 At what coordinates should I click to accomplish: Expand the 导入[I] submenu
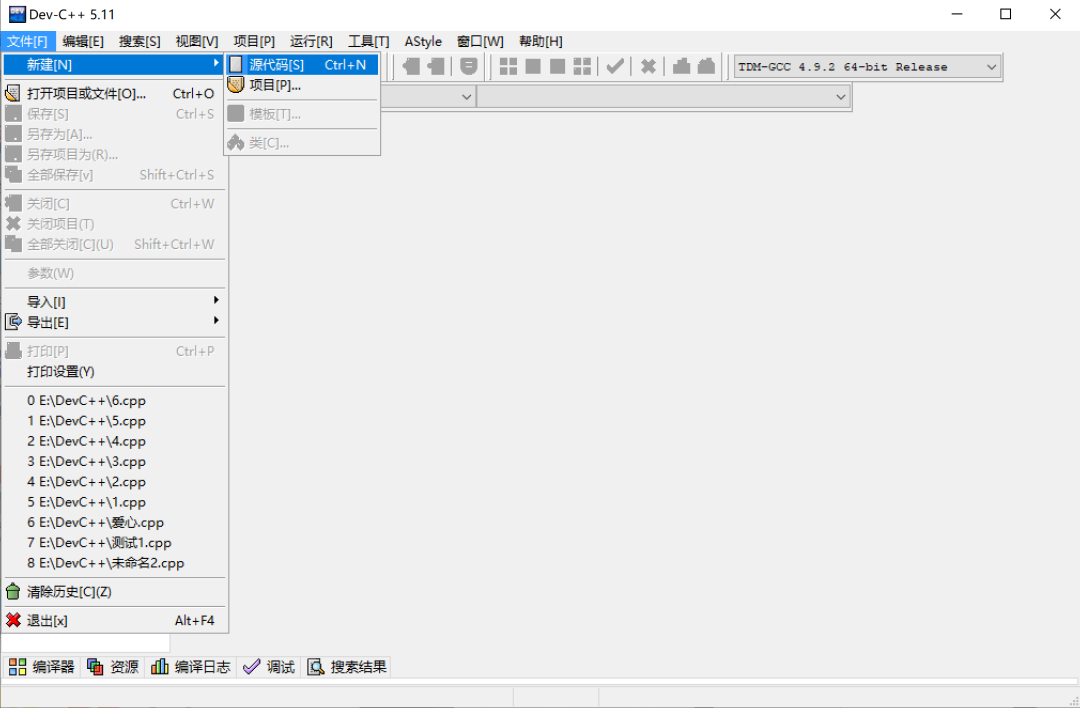click(x=114, y=302)
